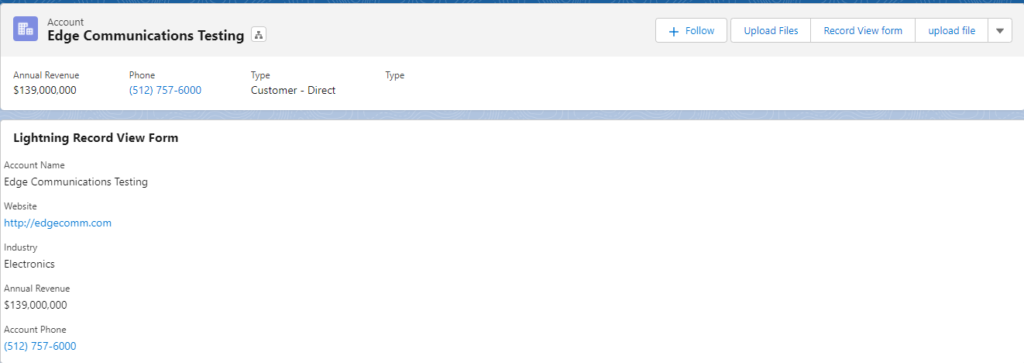The height and width of the screenshot is (363, 1024).
Task: Click the Account Name value in form
Action: tap(76, 182)
